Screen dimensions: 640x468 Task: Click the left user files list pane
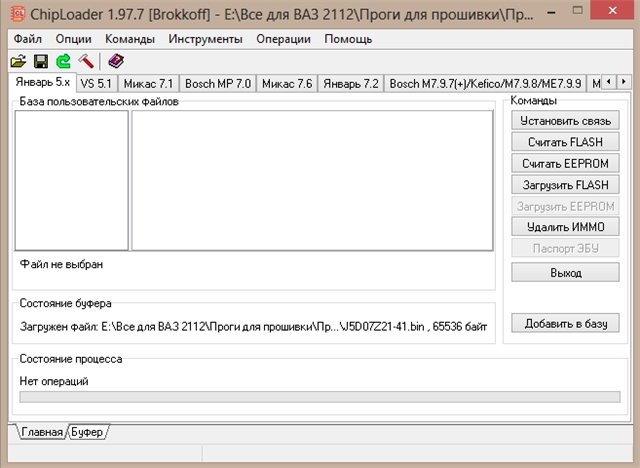(72, 180)
